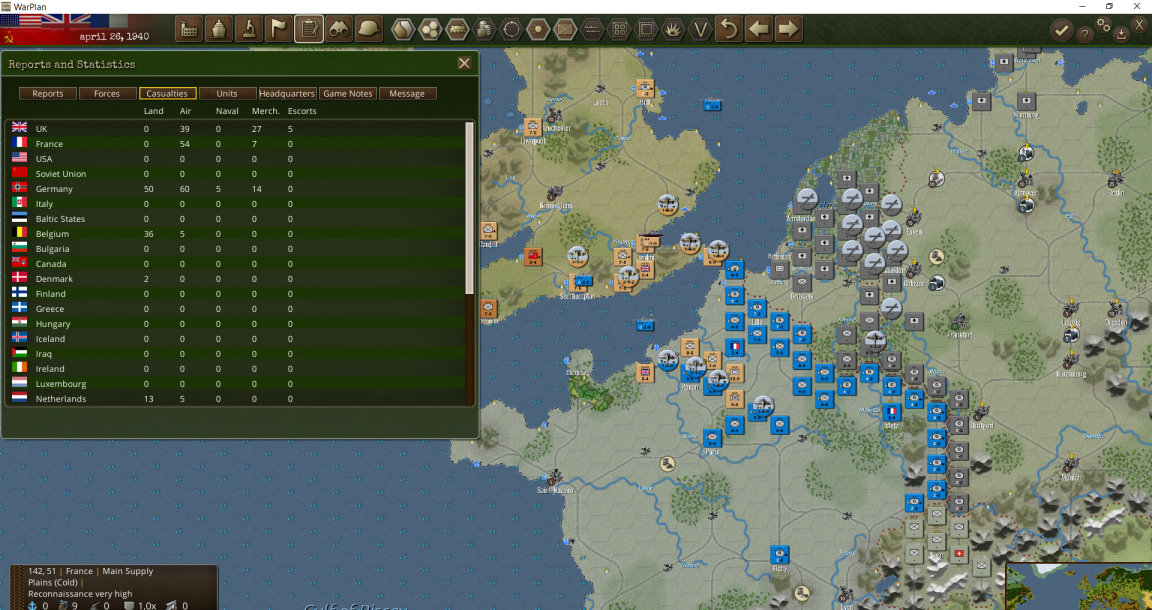Click the minimap thumbnail in the corner
The width and height of the screenshot is (1152, 610).
(1079, 586)
